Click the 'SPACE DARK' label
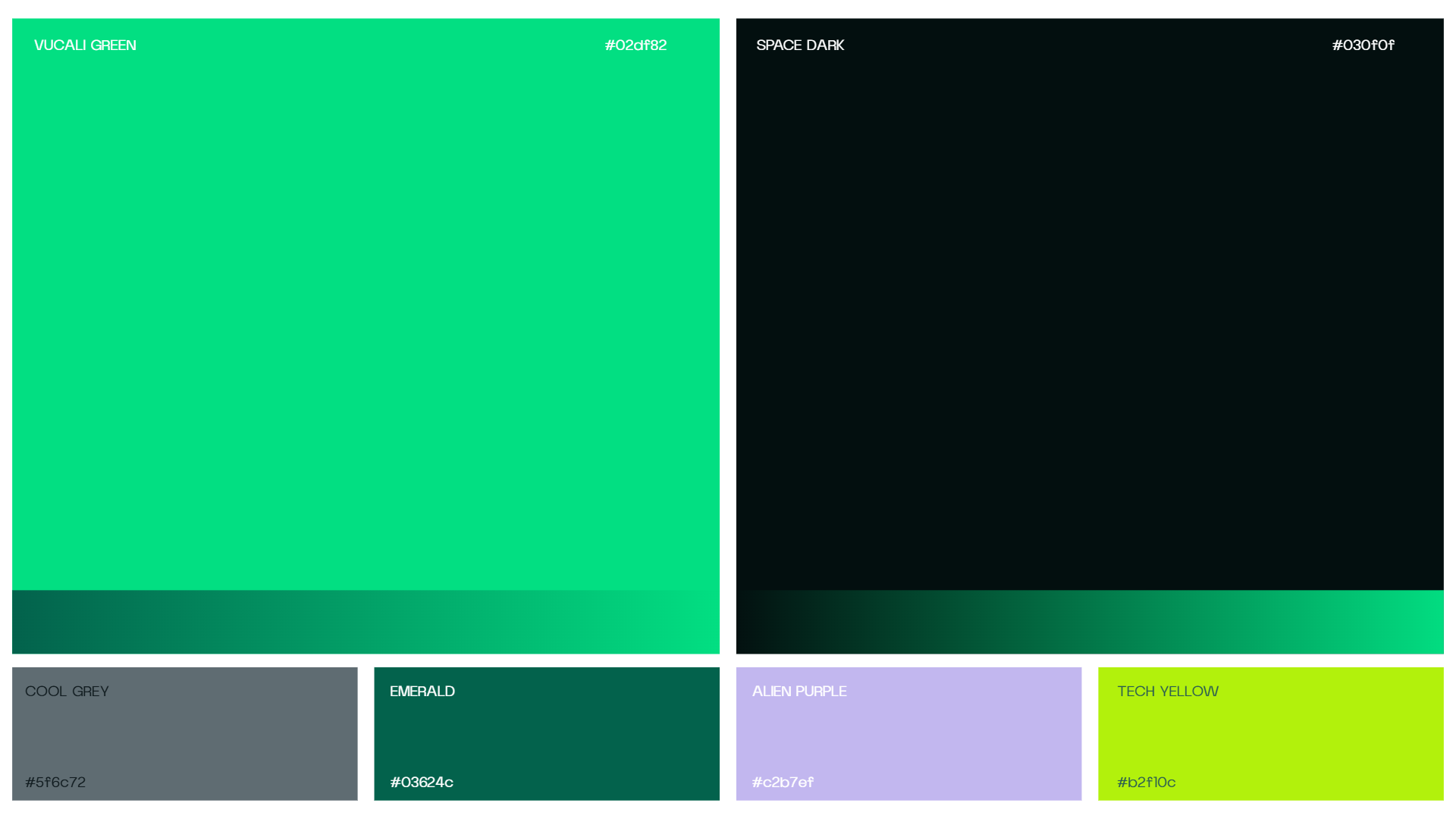Image resolution: width=1456 pixels, height=819 pixels. [800, 45]
